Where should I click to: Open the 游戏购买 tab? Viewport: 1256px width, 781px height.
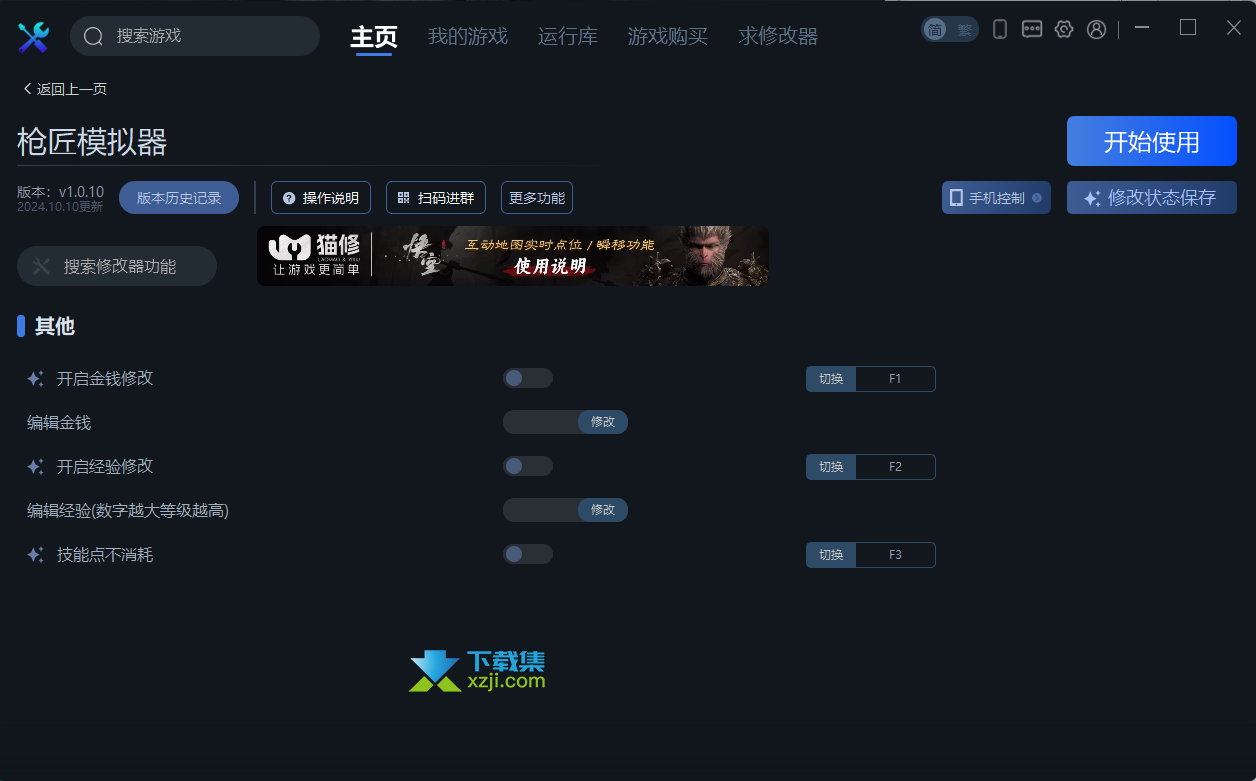click(x=668, y=37)
